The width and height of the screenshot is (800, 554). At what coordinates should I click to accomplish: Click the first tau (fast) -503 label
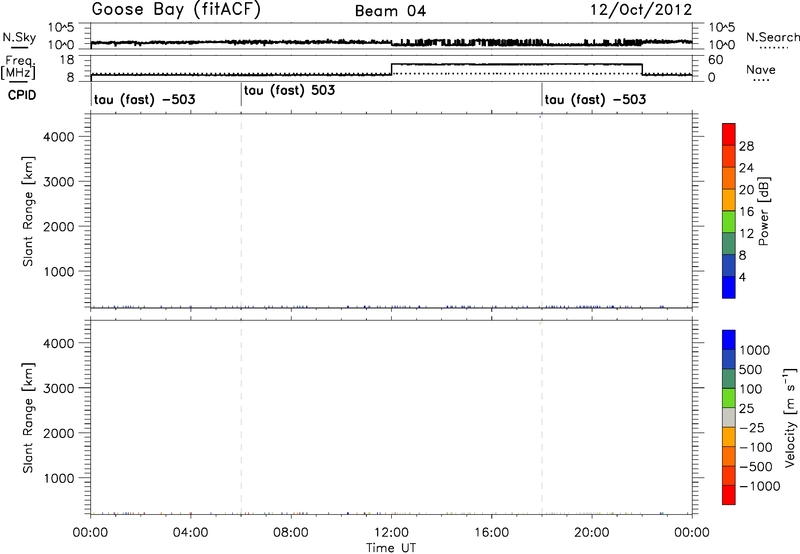click(144, 99)
